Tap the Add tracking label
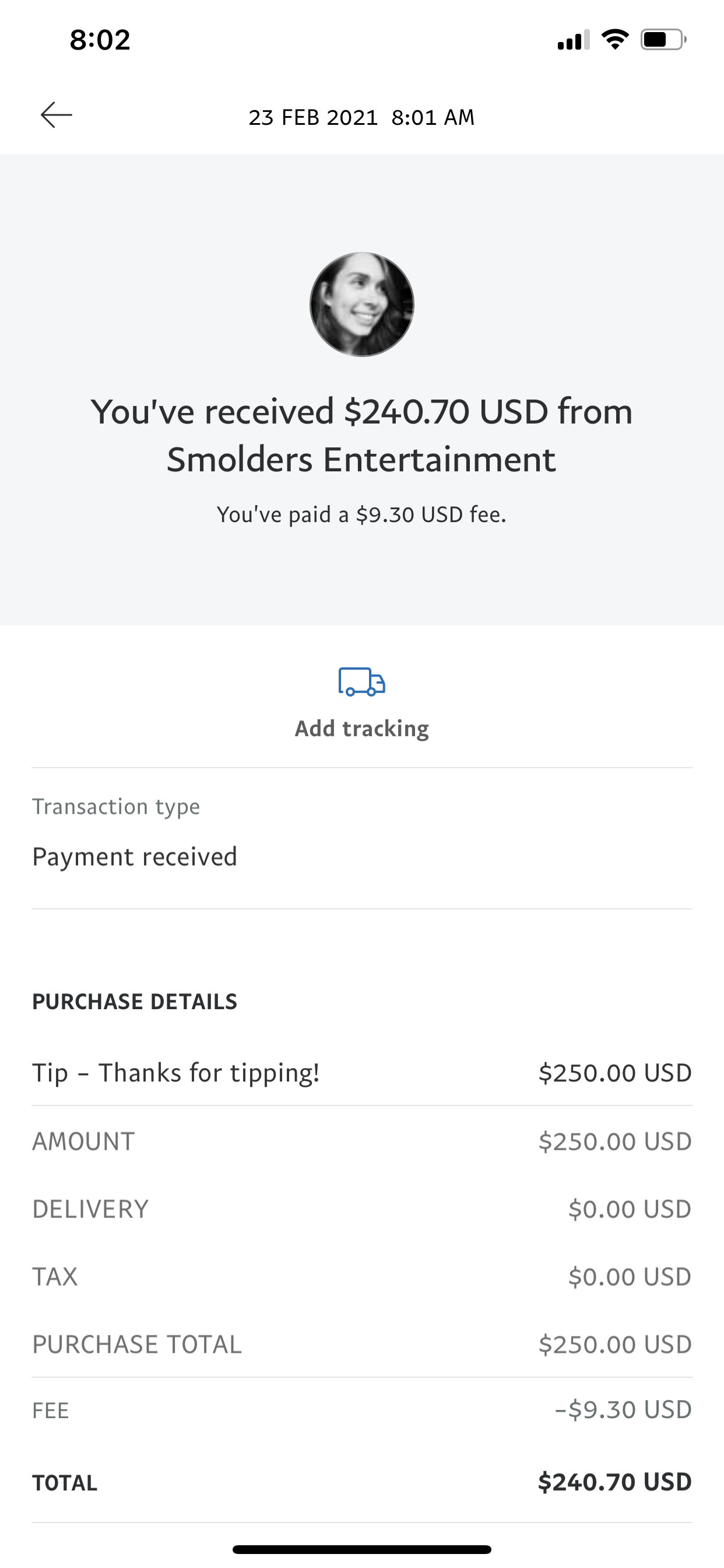This screenshot has width=724, height=1568. tap(362, 729)
